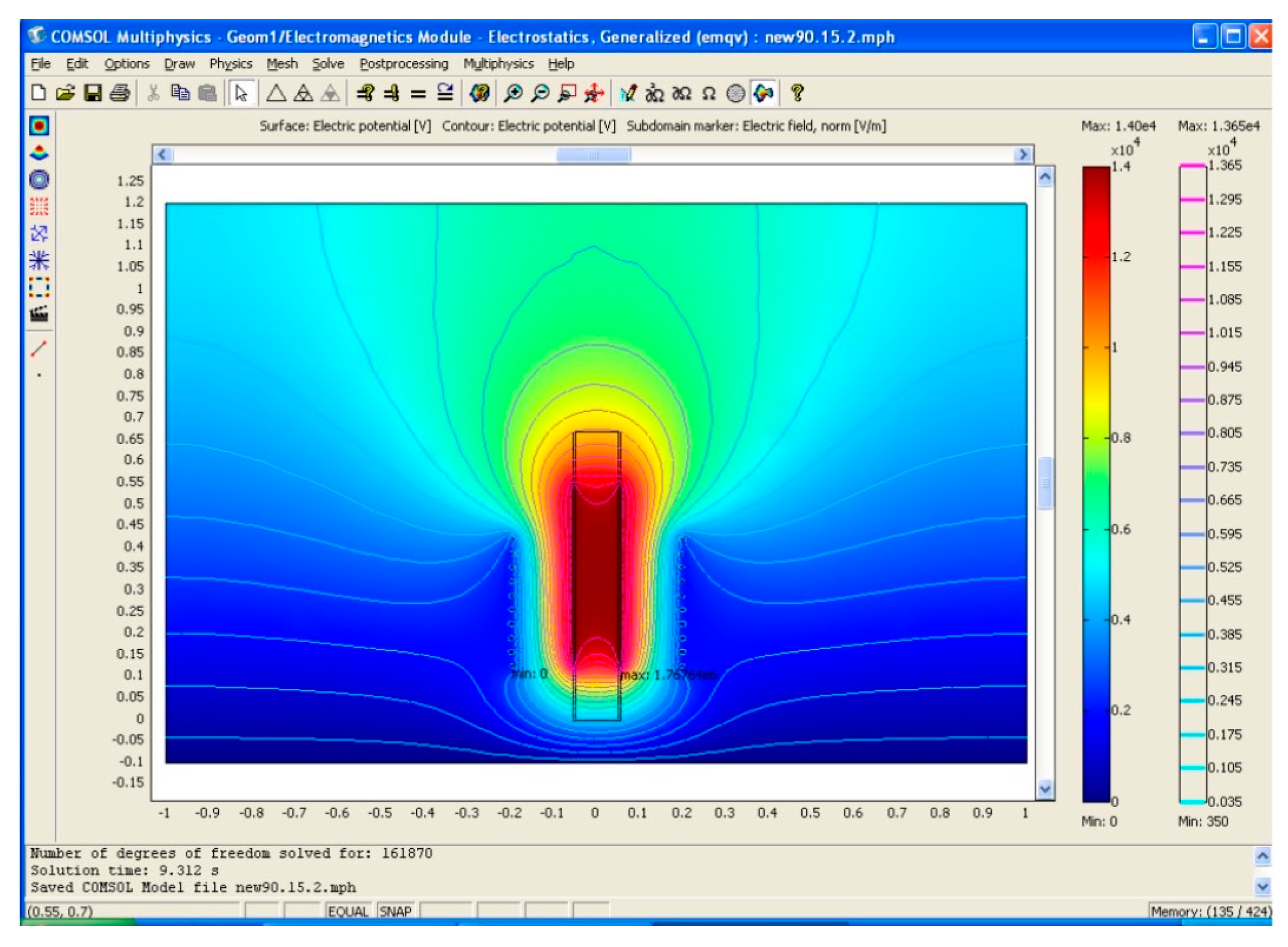The image size is (1288, 947).
Task: Click the Animate clapperboard icon
Action: [x=39, y=314]
